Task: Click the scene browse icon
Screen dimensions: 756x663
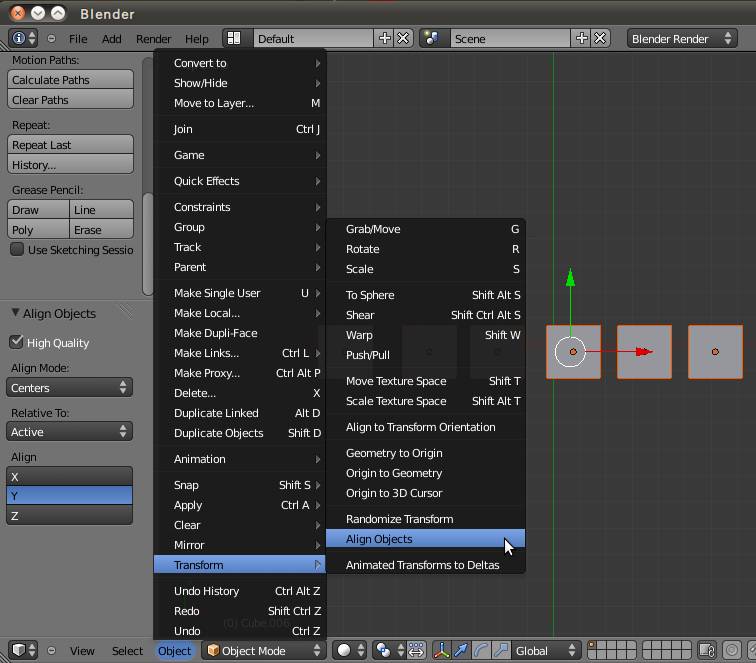Action: 432,39
